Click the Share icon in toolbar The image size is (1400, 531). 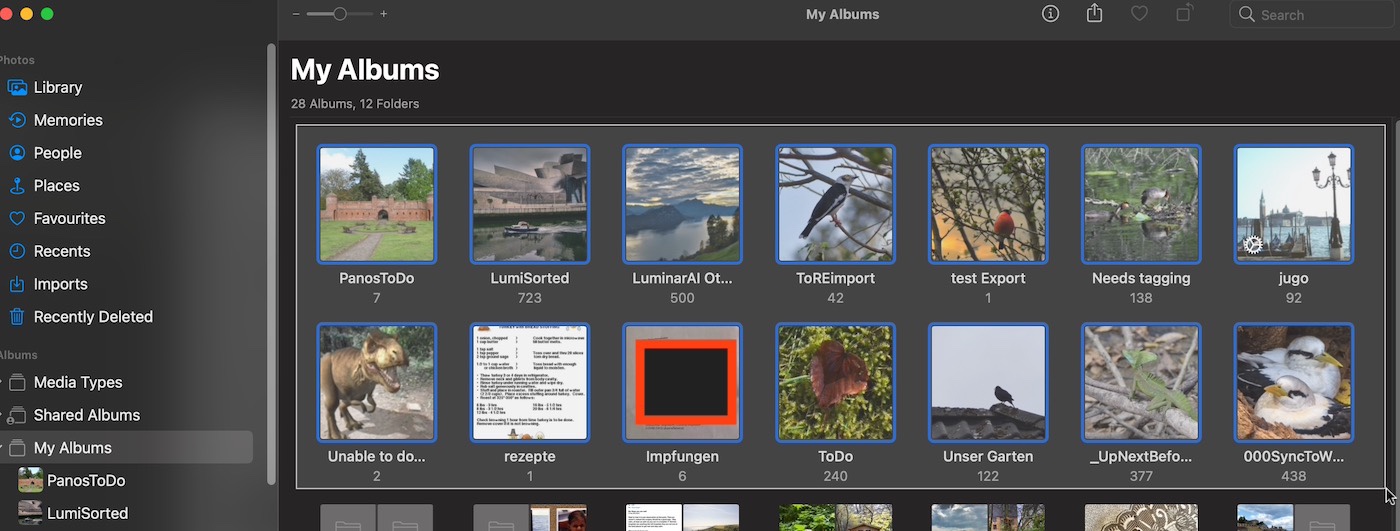(x=1094, y=14)
